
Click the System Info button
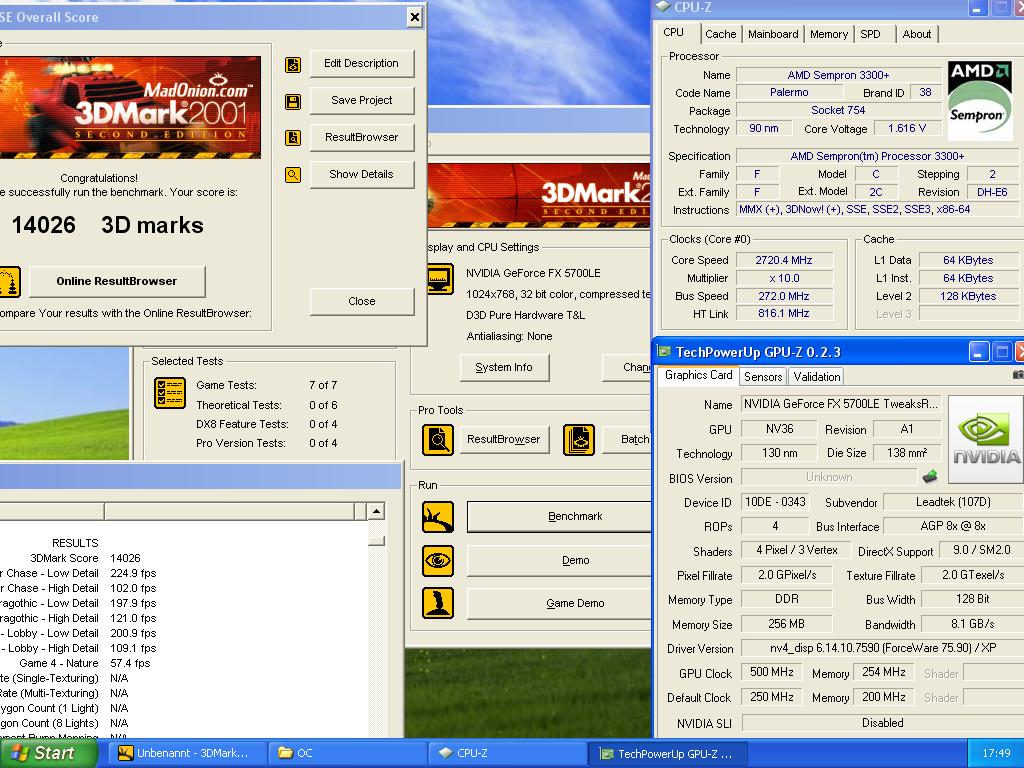[504, 367]
